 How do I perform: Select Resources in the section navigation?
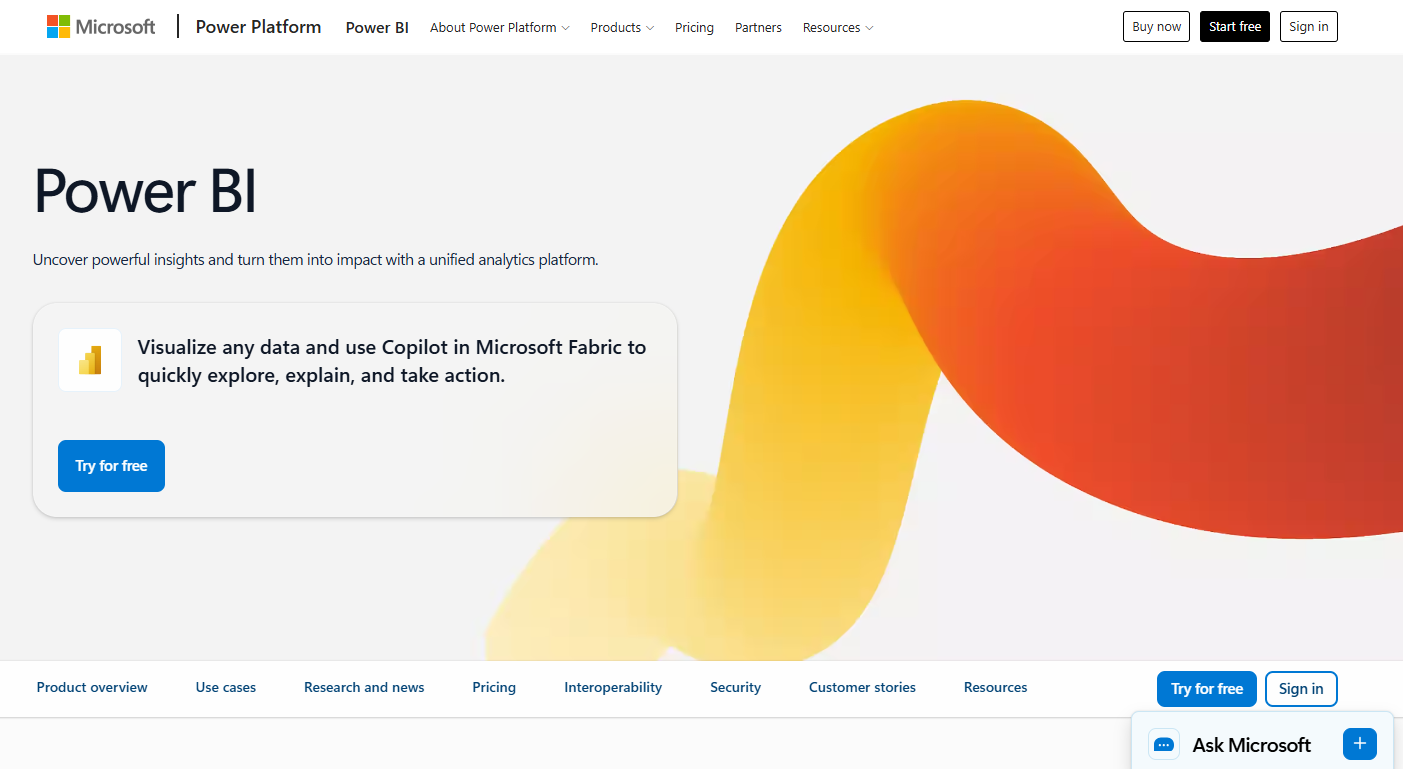pos(995,687)
